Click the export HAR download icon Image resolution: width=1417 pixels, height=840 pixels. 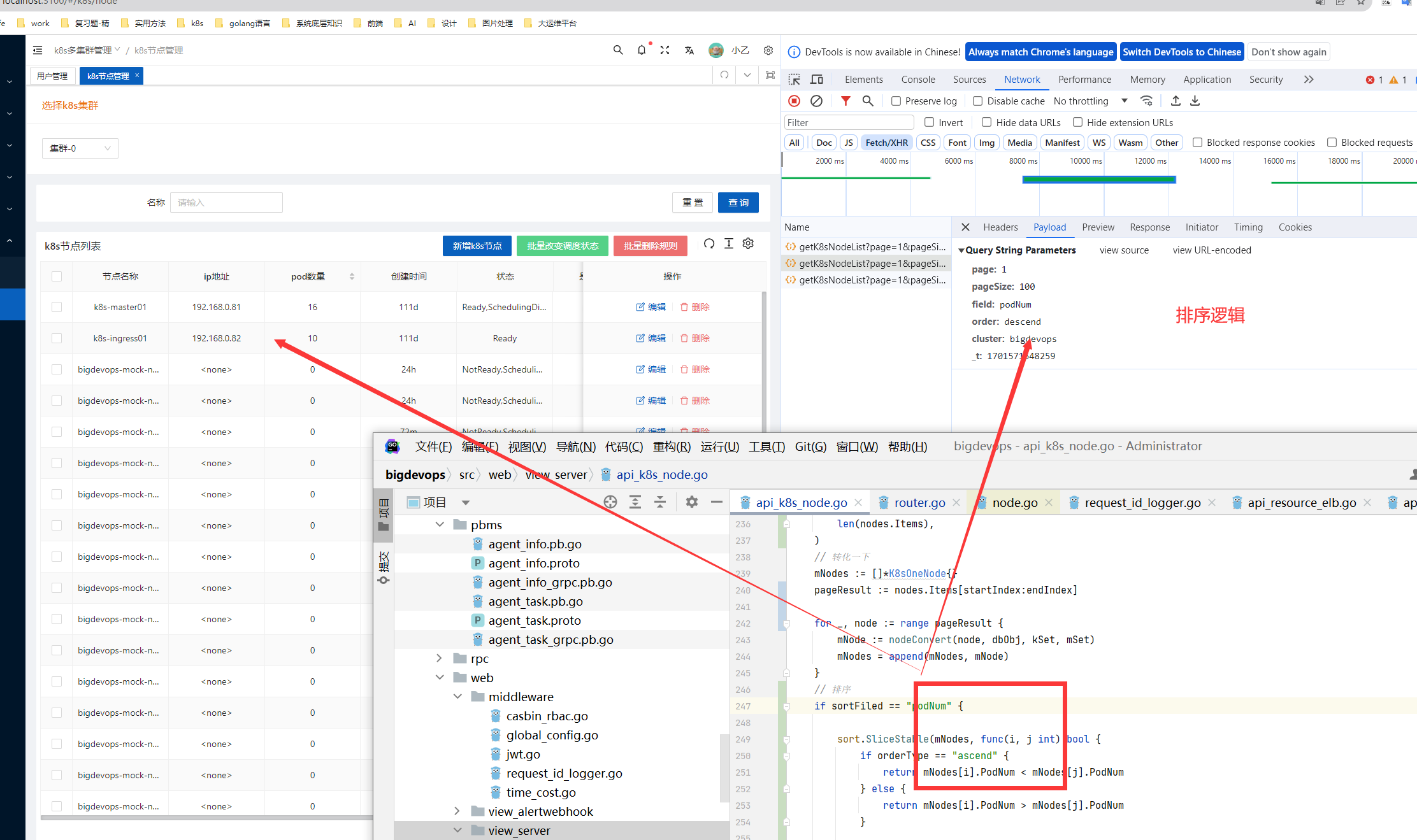coord(1195,101)
